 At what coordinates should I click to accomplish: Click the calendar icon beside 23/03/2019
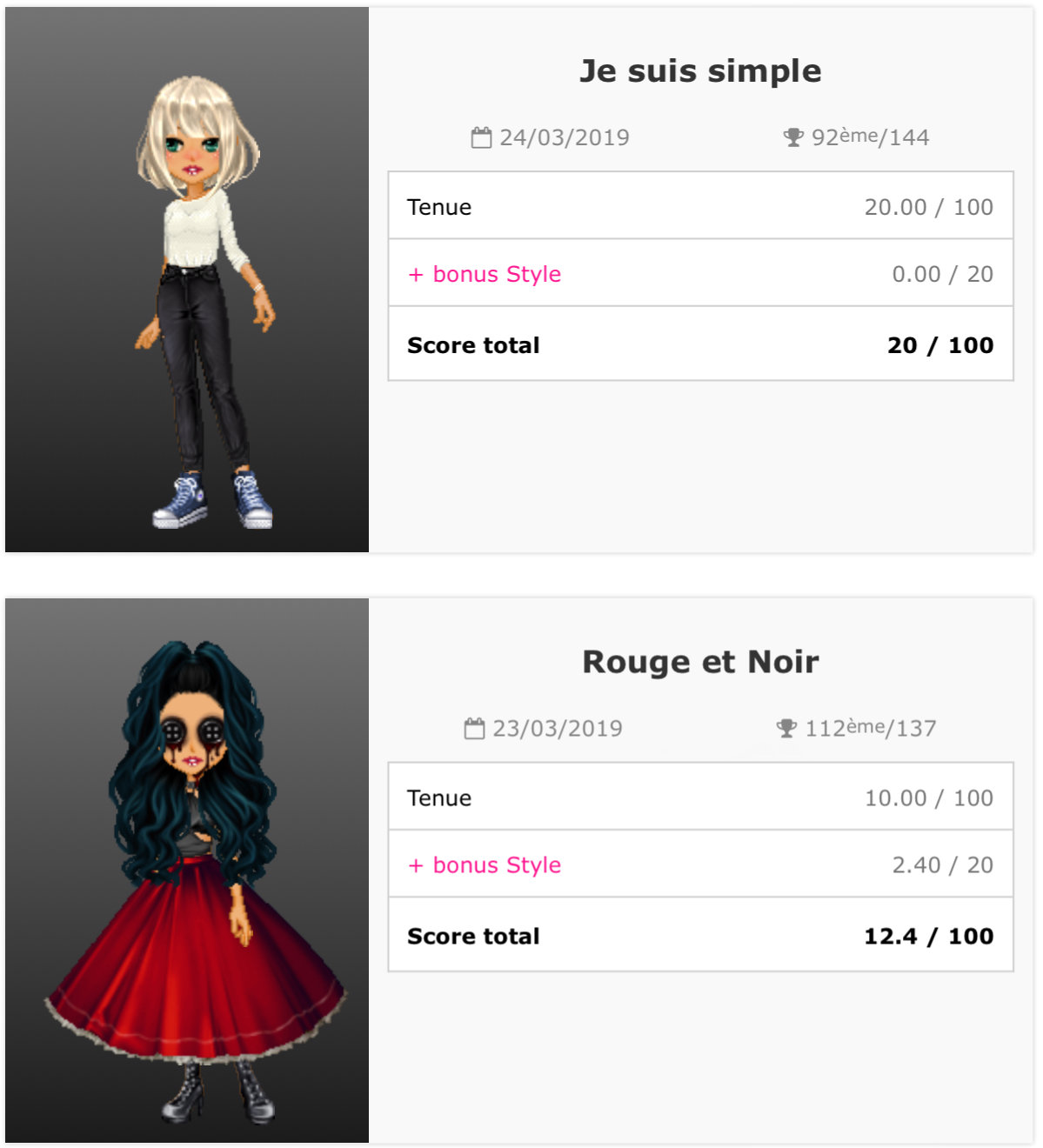click(474, 728)
